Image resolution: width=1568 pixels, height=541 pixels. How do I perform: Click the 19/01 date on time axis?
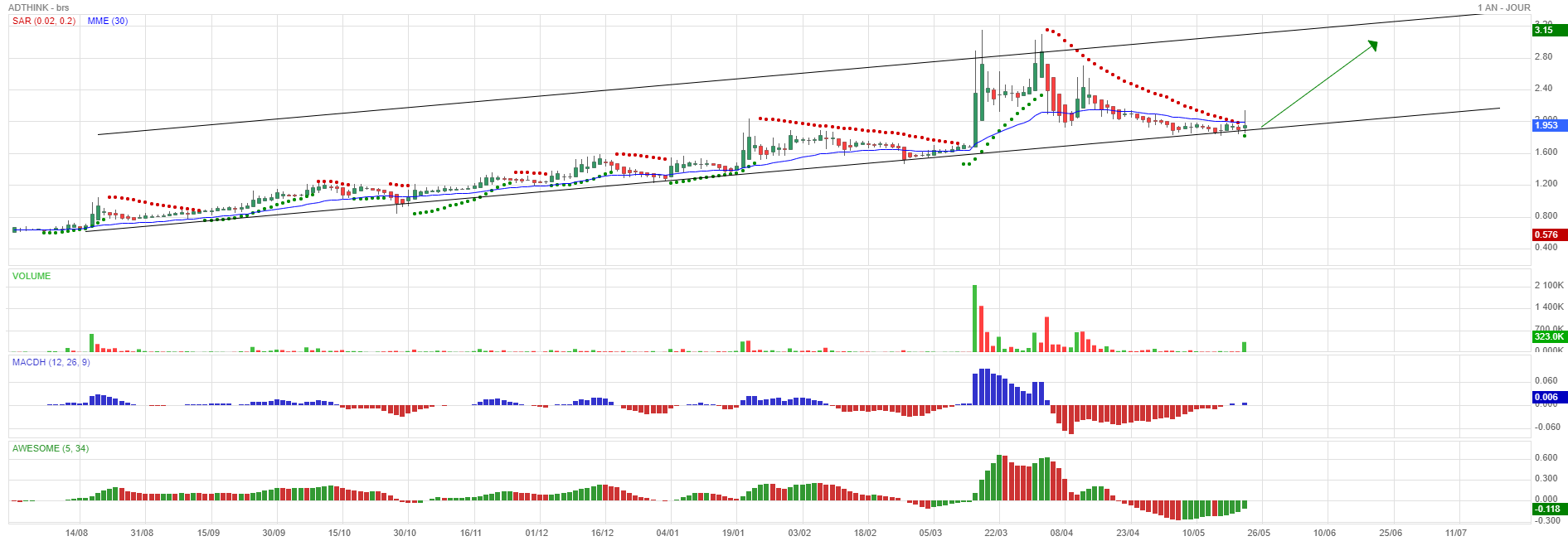click(x=733, y=533)
